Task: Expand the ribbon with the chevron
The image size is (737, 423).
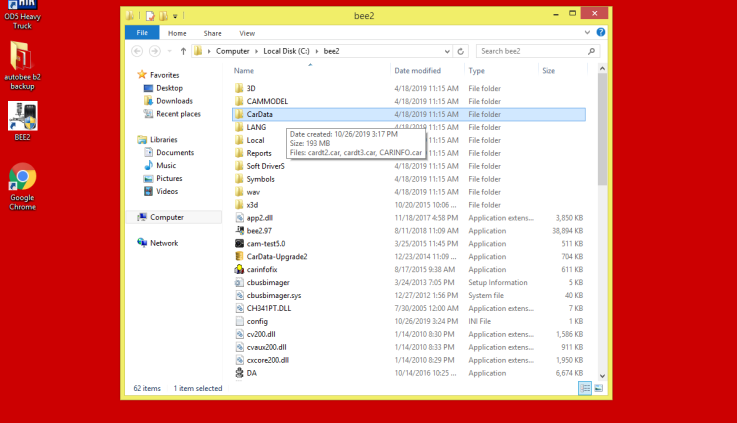Action: pyautogui.click(x=589, y=33)
